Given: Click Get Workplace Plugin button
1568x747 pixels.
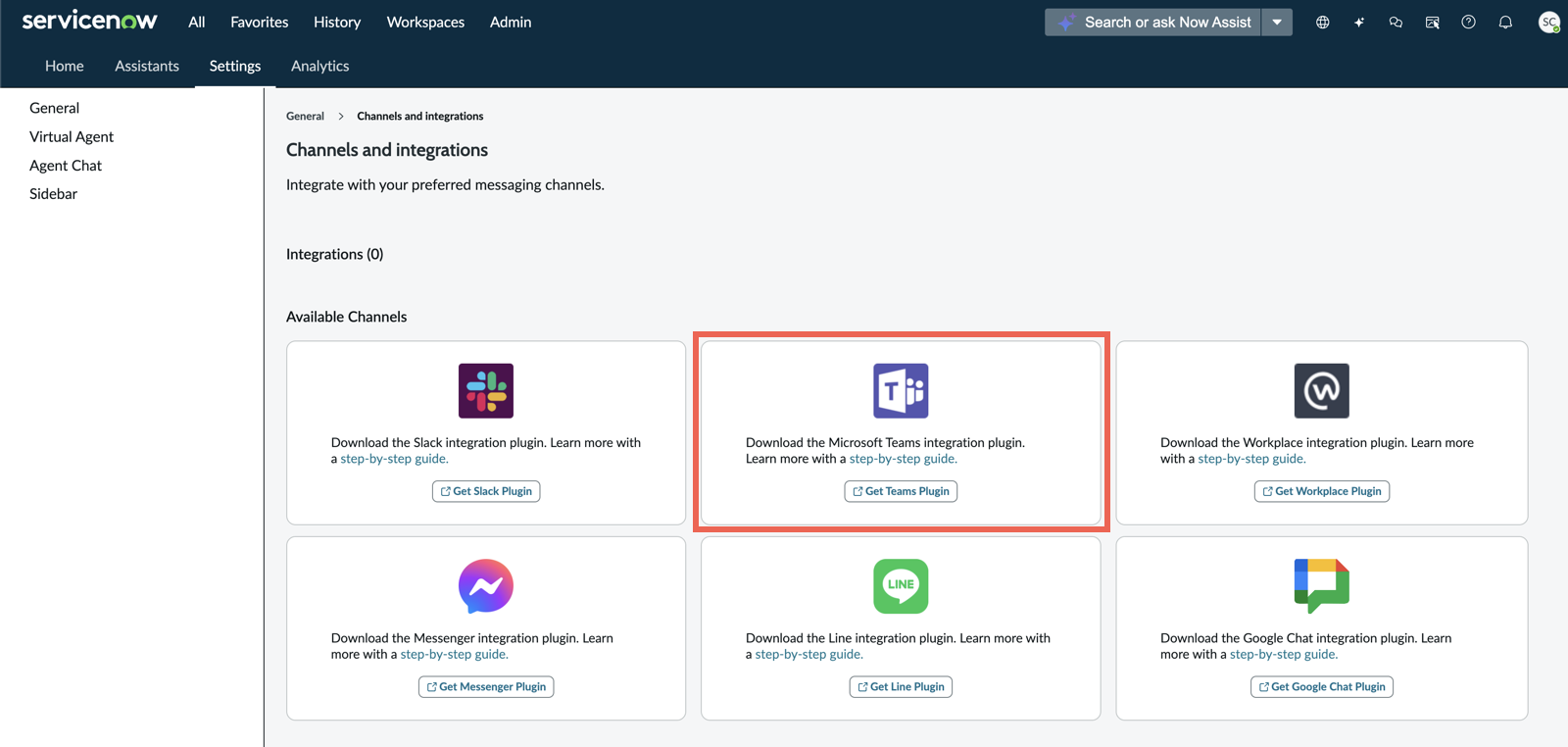Looking at the screenshot, I should pyautogui.click(x=1321, y=491).
